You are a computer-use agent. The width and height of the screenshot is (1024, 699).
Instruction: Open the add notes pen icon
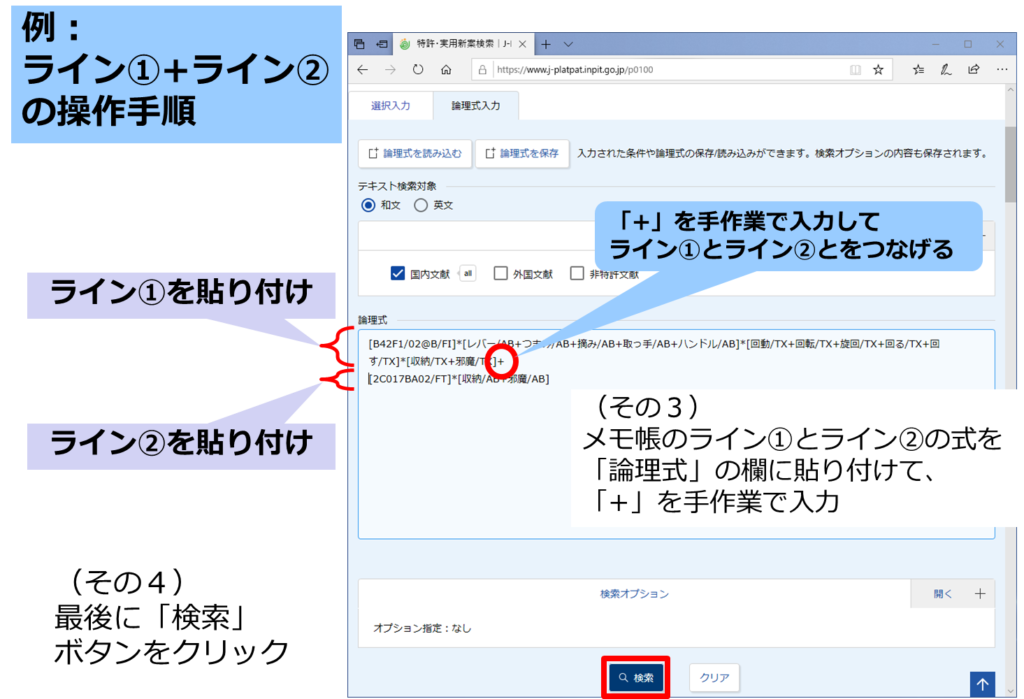pos(945,70)
